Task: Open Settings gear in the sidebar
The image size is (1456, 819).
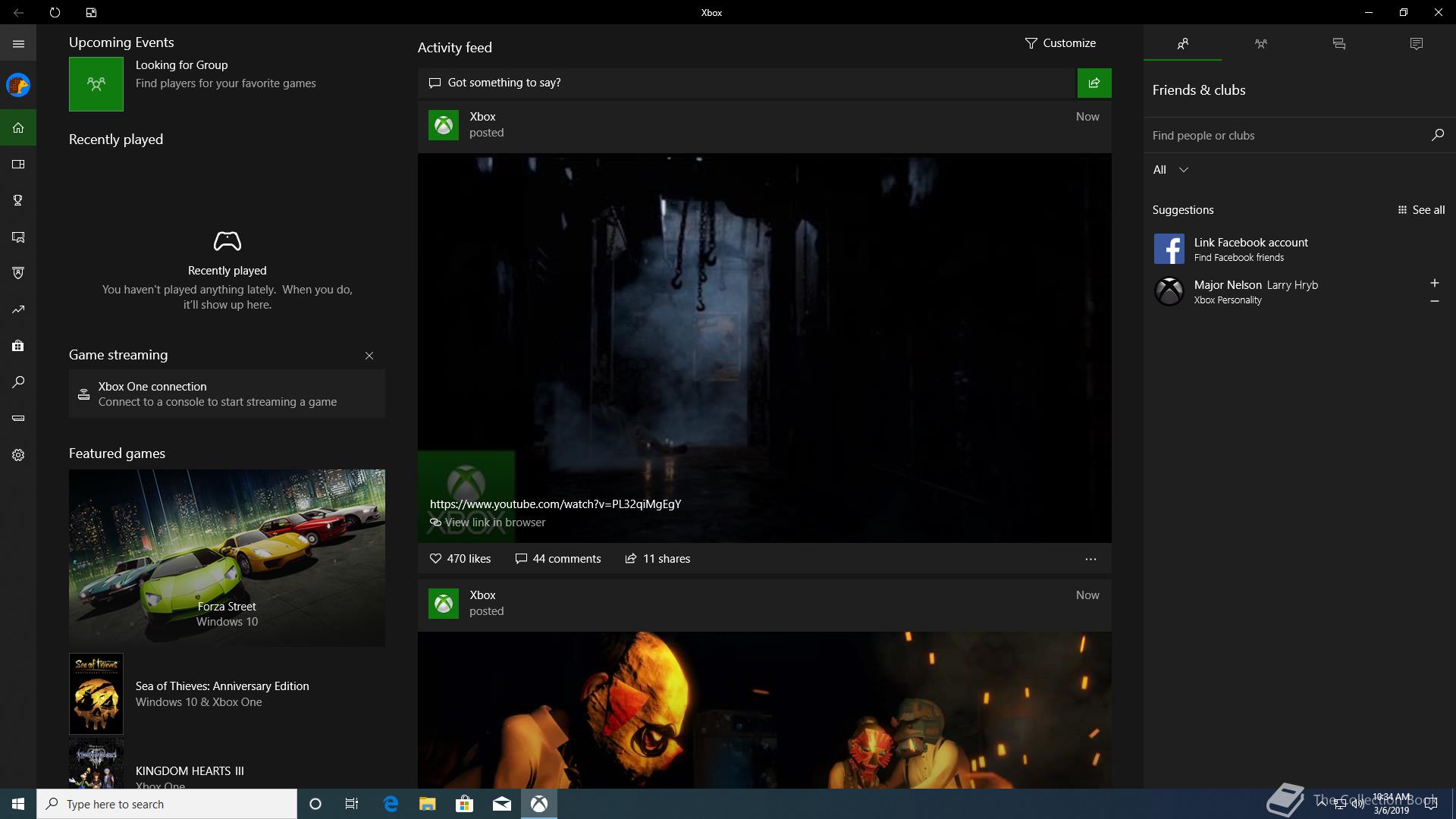Action: click(x=18, y=455)
